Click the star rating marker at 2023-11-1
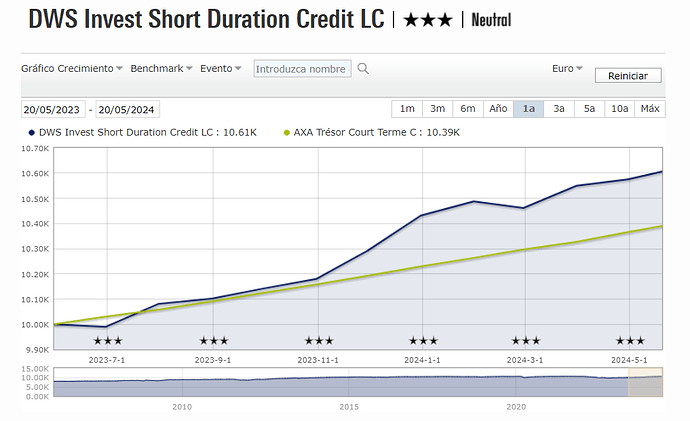The image size is (690, 421). click(319, 340)
